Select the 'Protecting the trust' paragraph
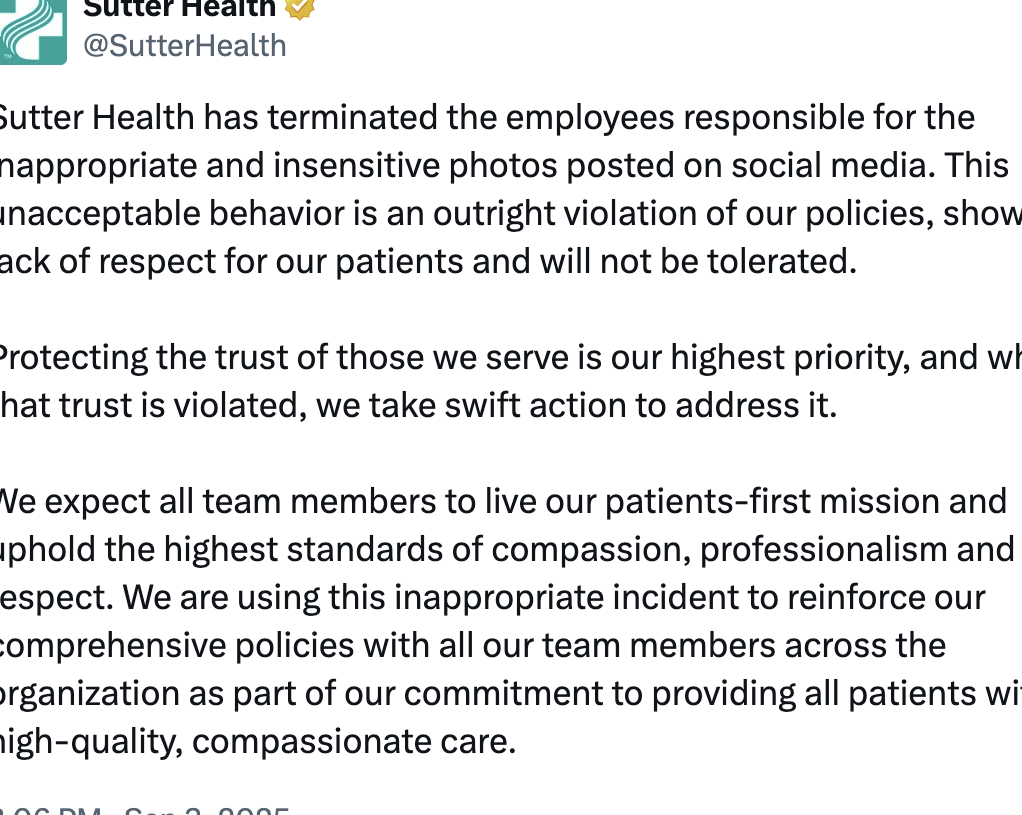 [x=511, y=381]
